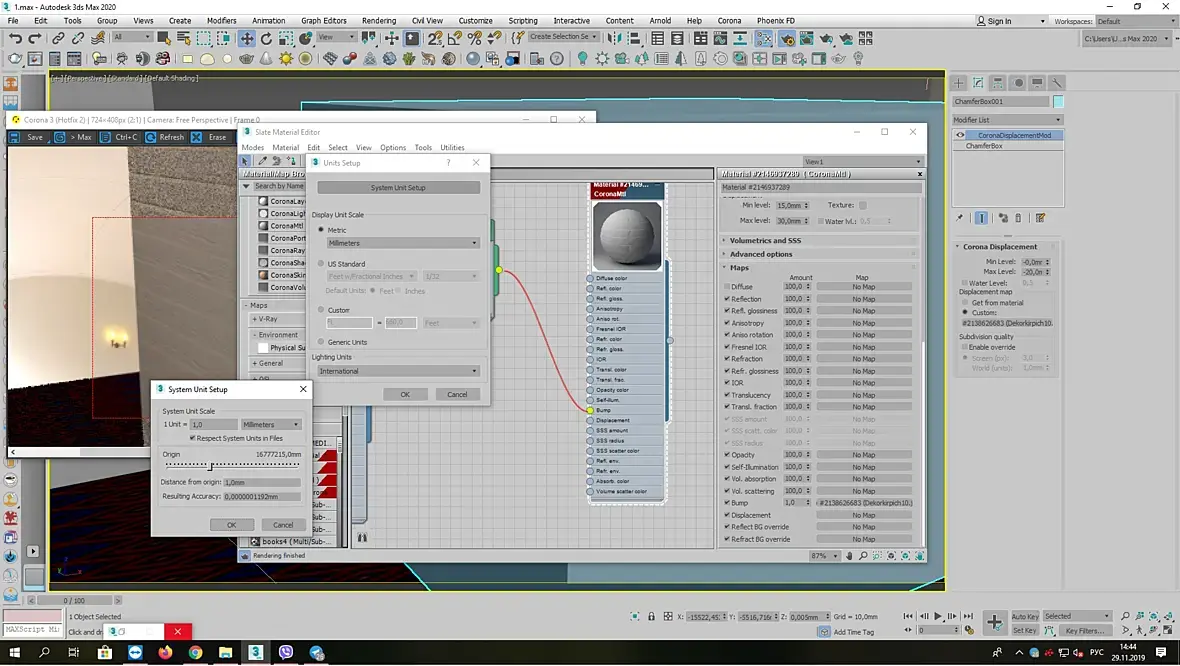
Task: Open the Rendering menu
Action: [x=378, y=20]
